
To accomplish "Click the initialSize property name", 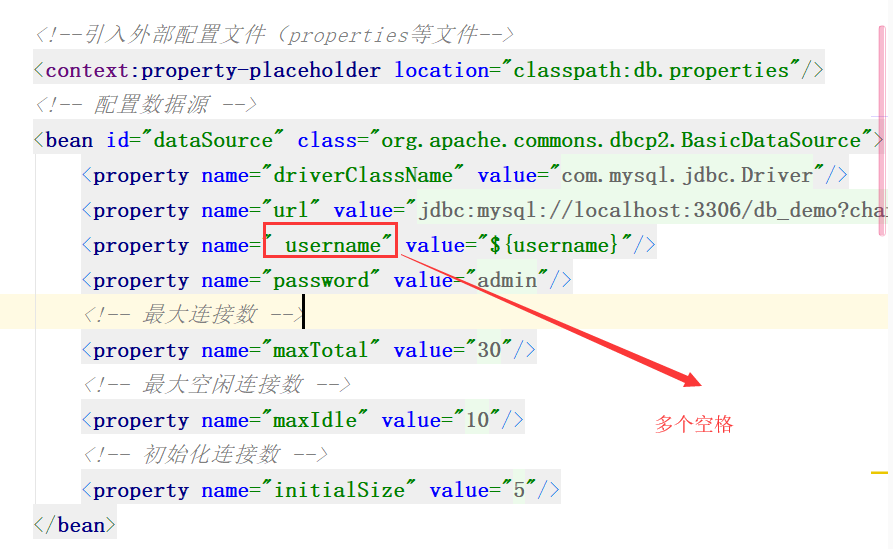I will pos(339,490).
